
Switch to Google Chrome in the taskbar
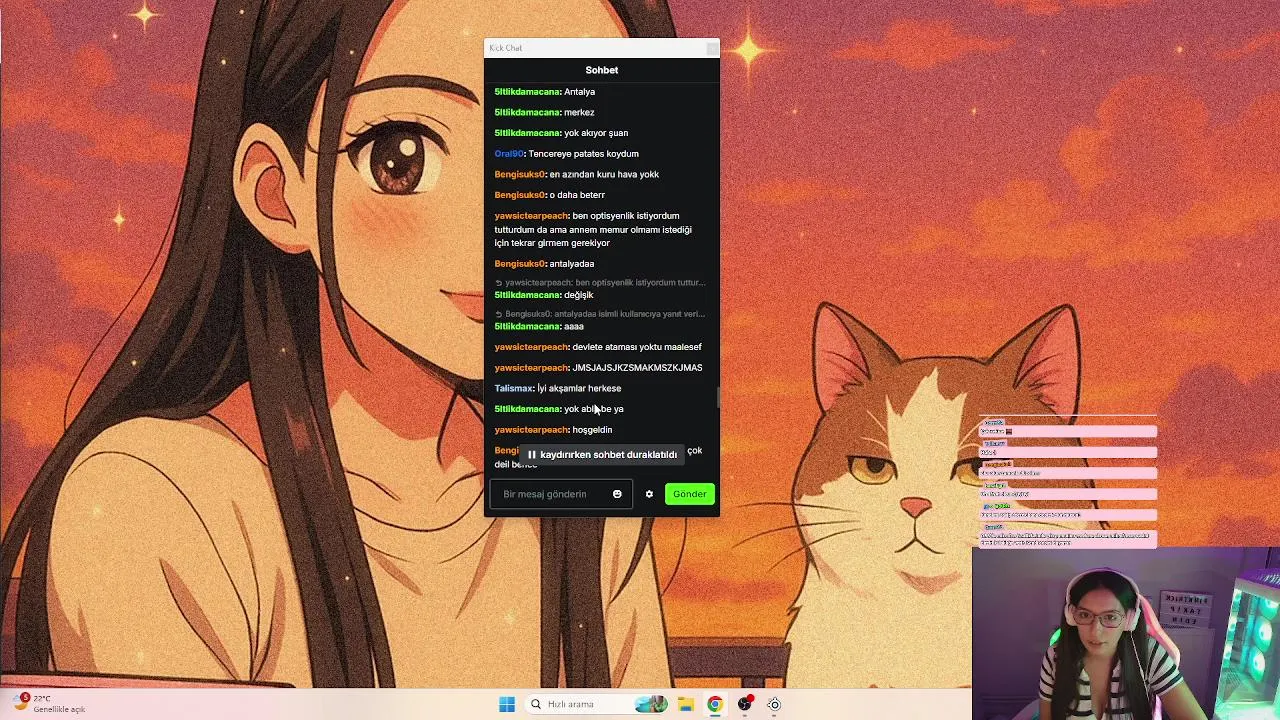click(x=714, y=704)
